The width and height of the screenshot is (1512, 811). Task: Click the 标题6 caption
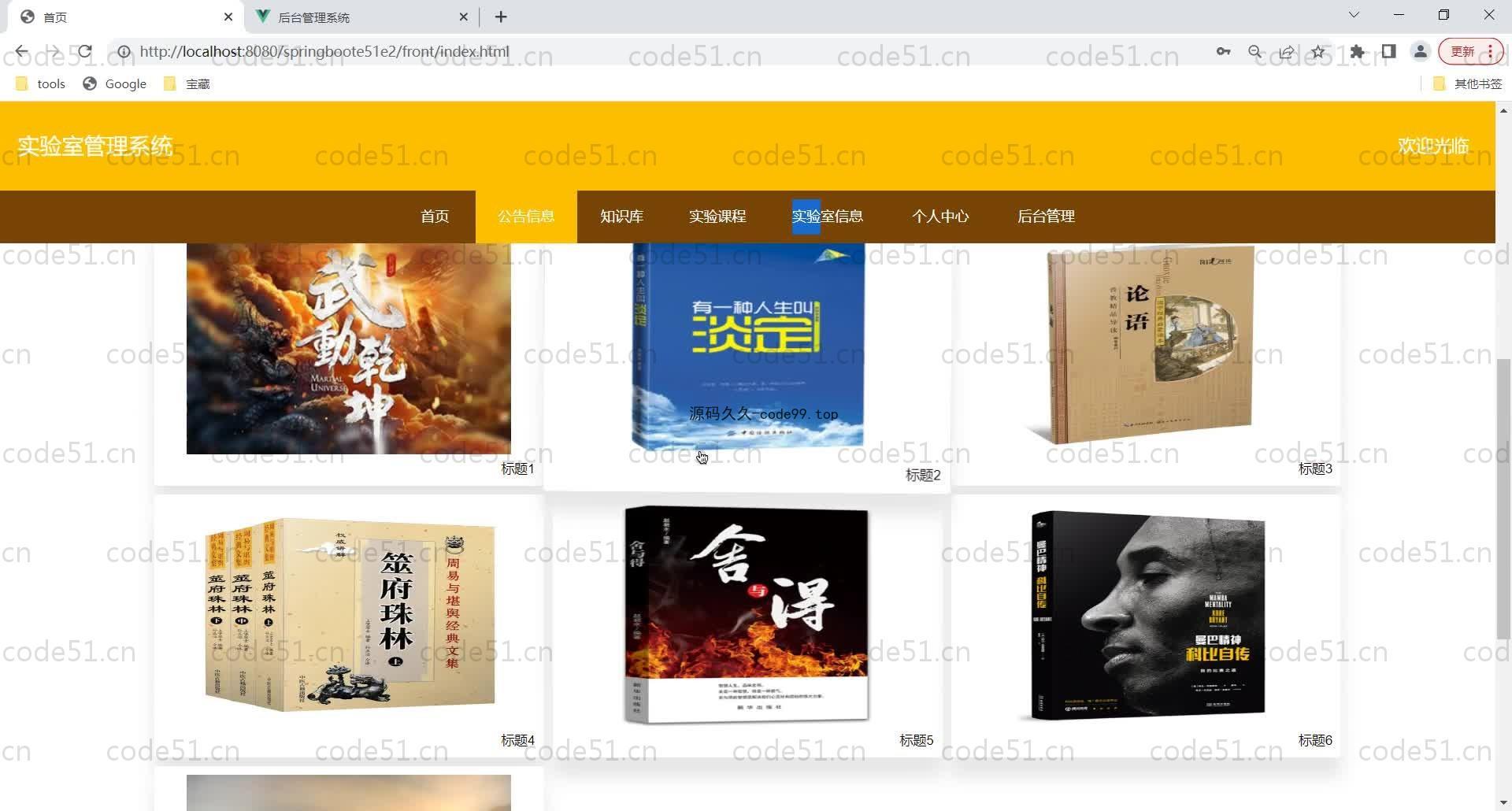click(1315, 741)
